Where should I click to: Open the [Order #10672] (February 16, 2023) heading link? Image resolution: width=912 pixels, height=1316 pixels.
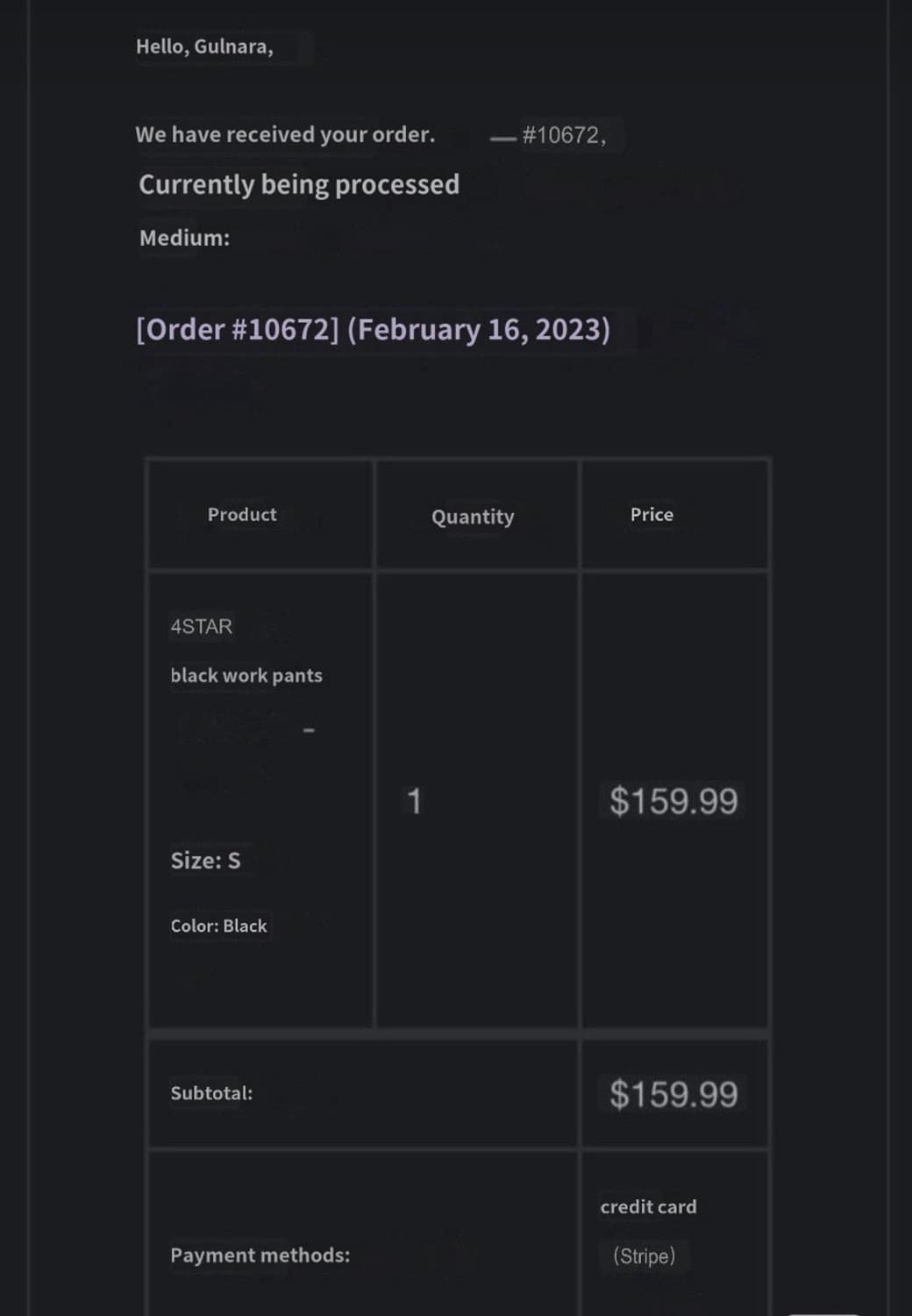(374, 330)
